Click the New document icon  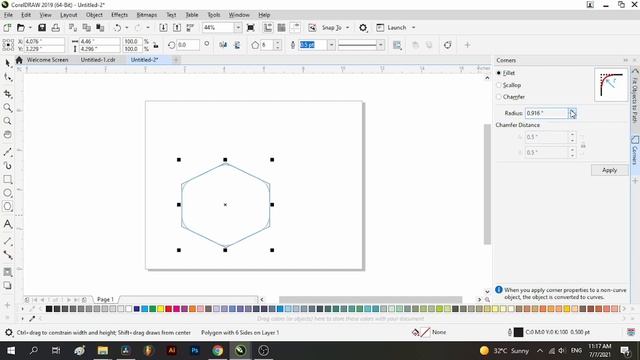click(x=7, y=28)
